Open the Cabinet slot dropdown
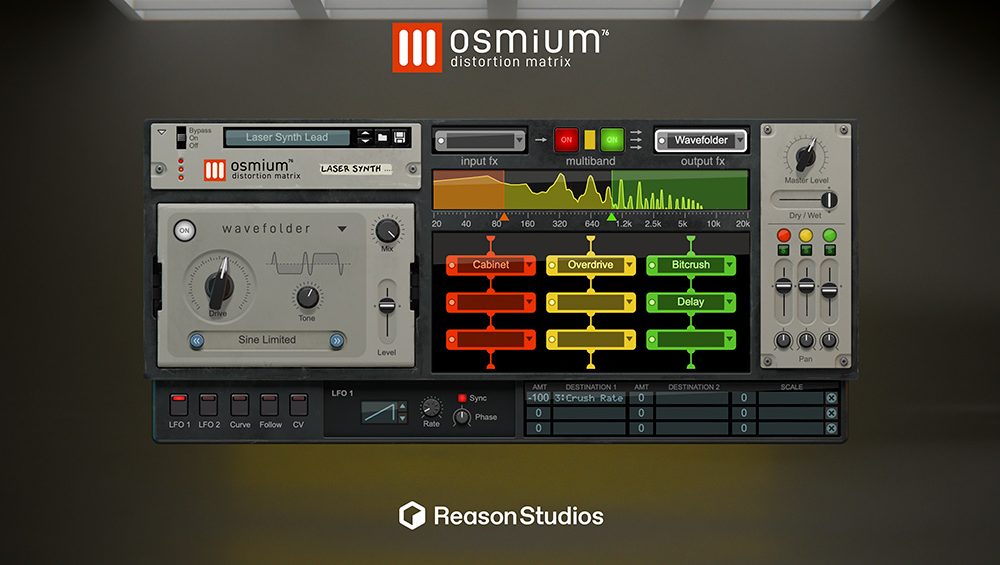The width and height of the screenshot is (1000, 565). point(529,265)
